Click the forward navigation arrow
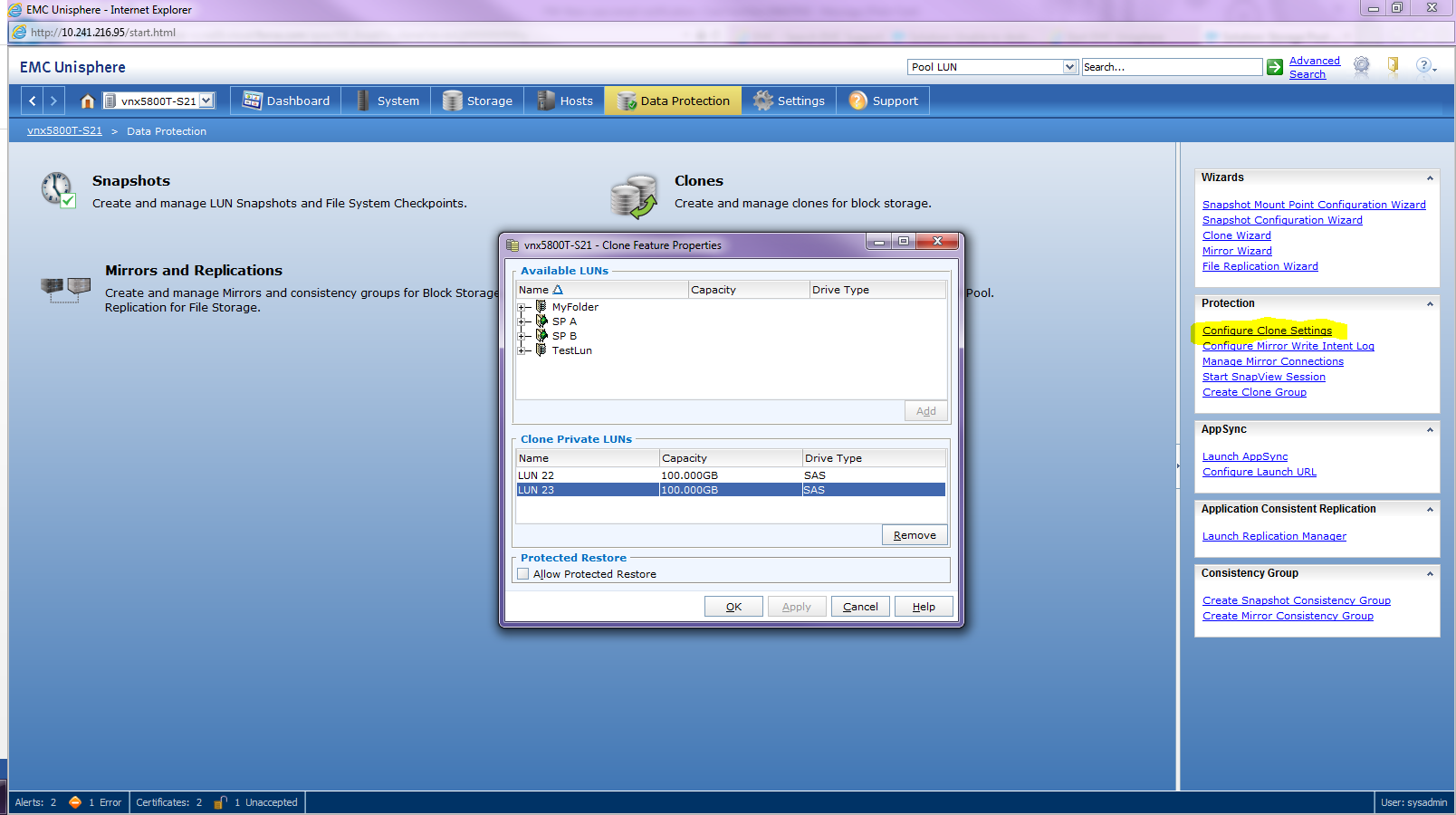This screenshot has width=1456, height=815. click(x=53, y=101)
